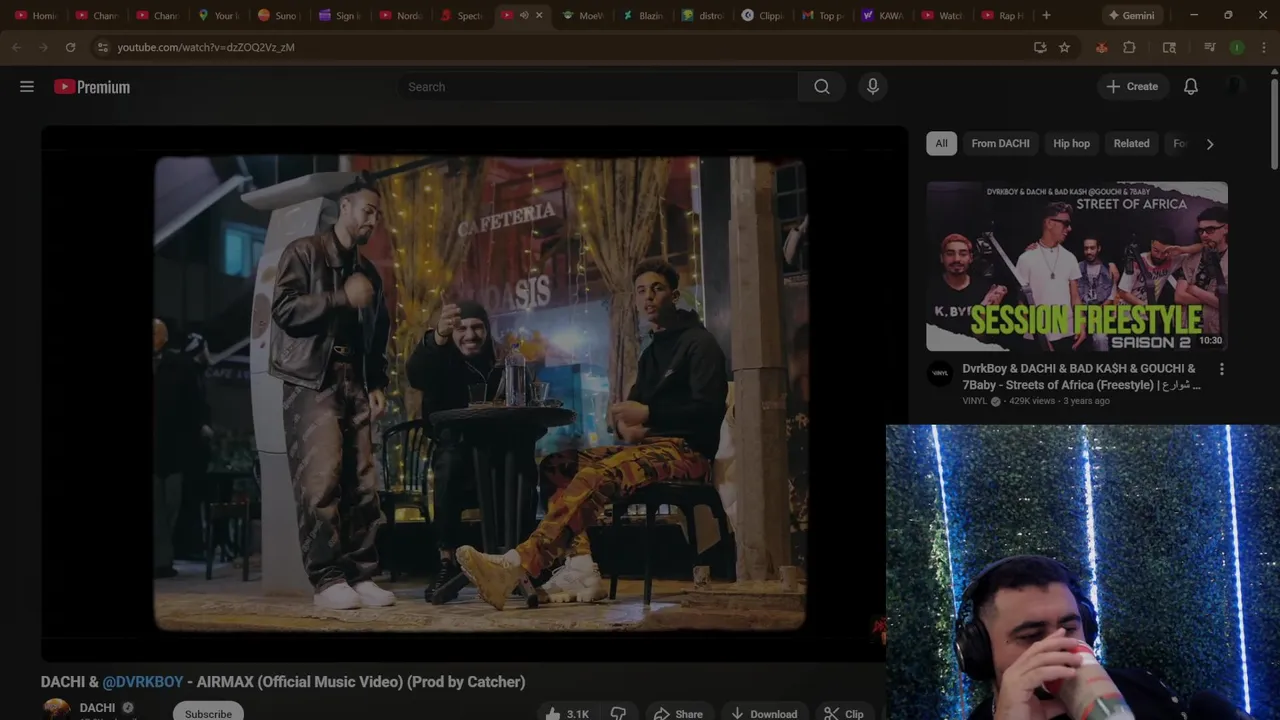The width and height of the screenshot is (1280, 720).
Task: Close the active YouTube tab
Action: (x=539, y=15)
